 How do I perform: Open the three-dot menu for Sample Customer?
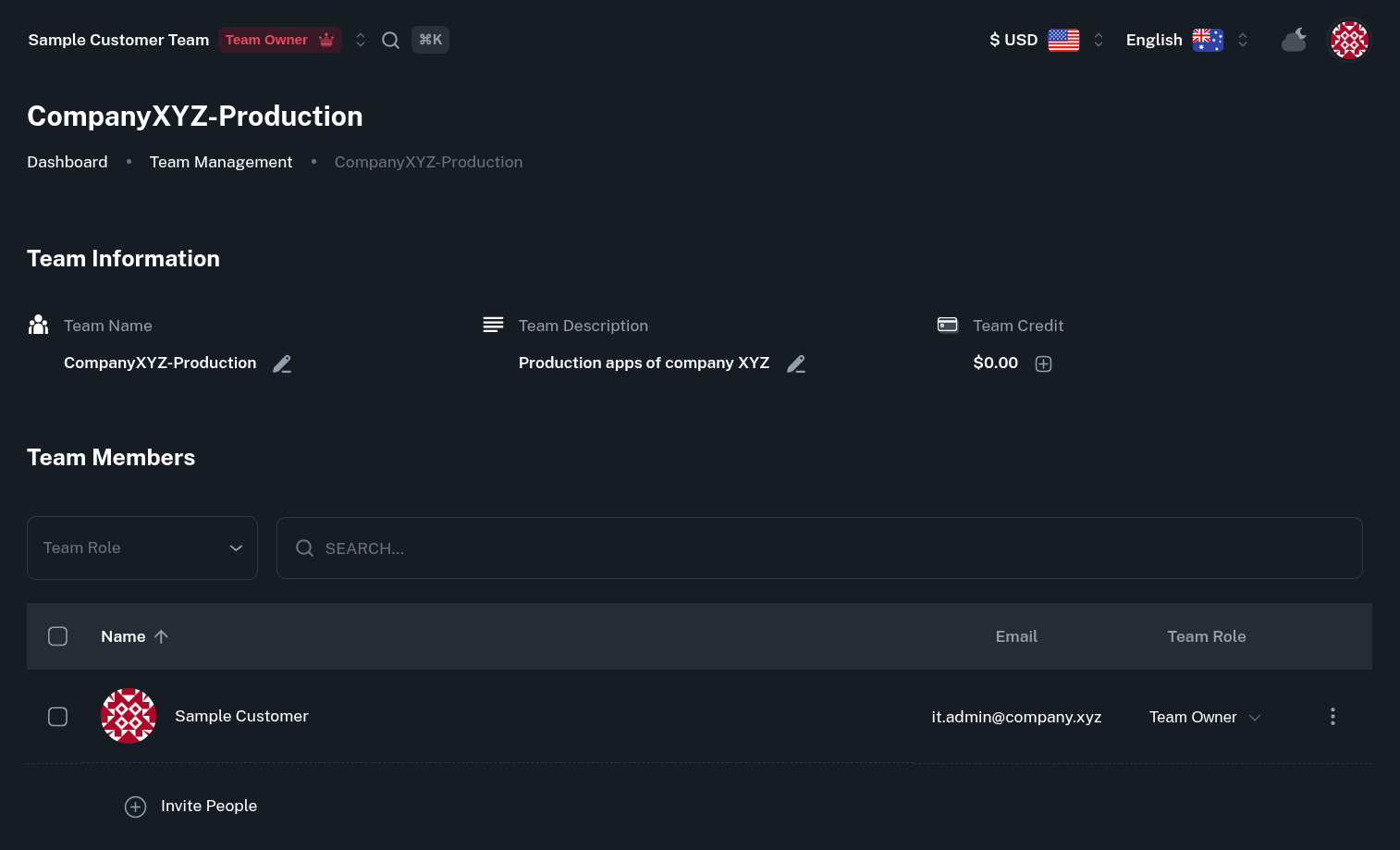(1332, 717)
